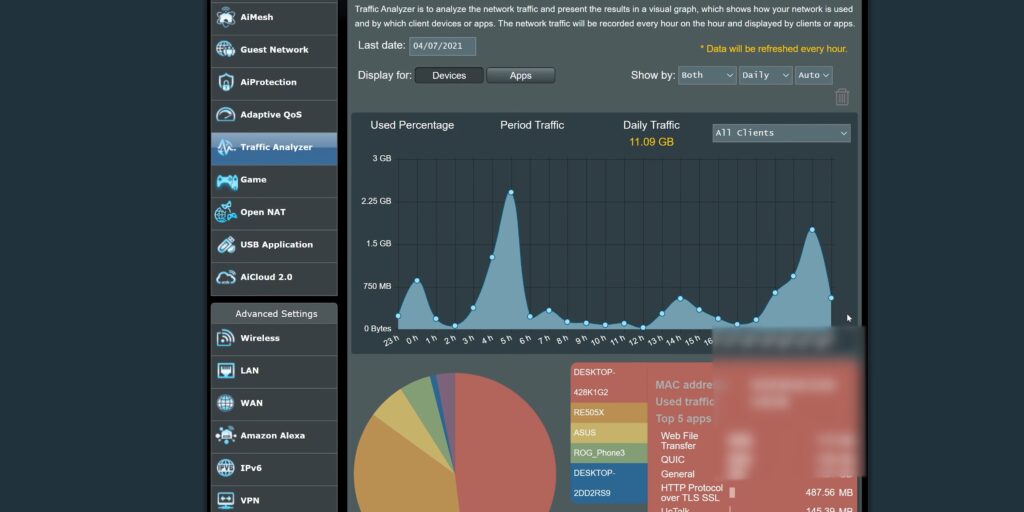Click the RE505X legend color swatch
Screen dimensions: 1024x512
click(608, 411)
